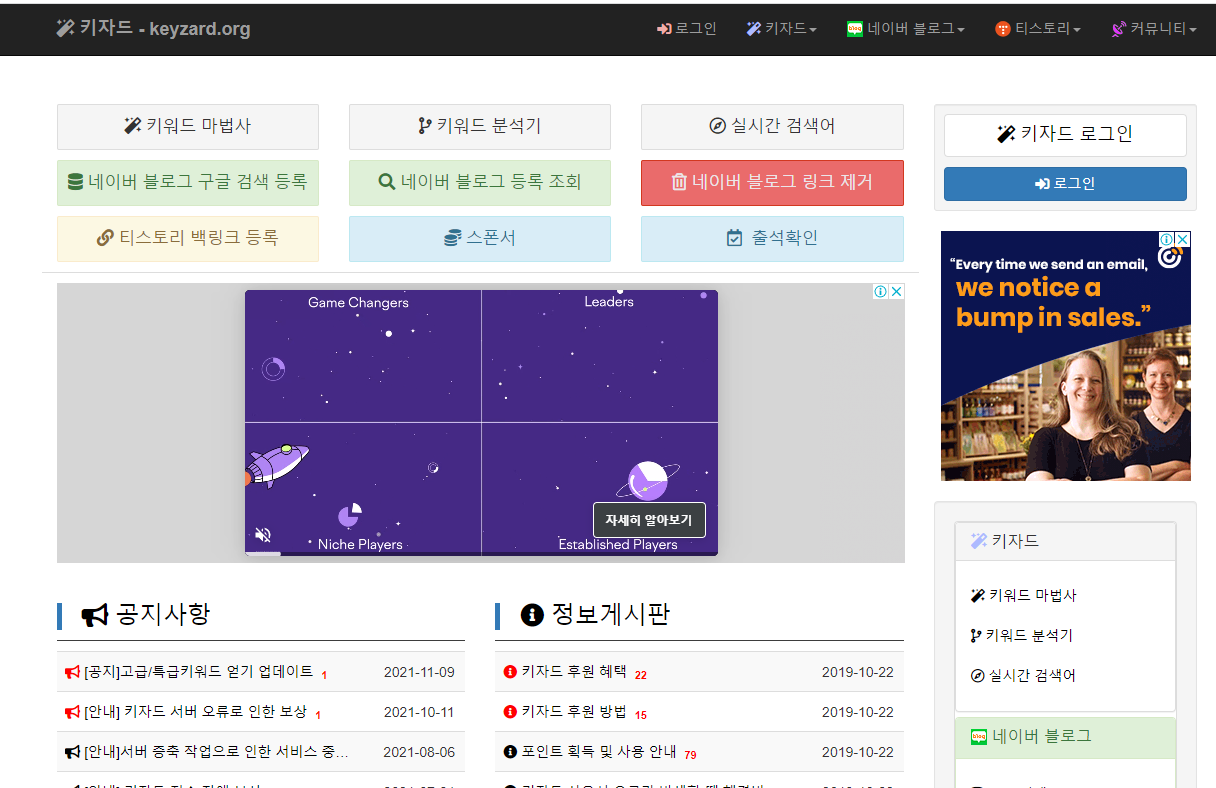The image size is (1216, 788).
Task: Click the branch icon on 키워드 분석기 button
Action: pyautogui.click(x=425, y=127)
